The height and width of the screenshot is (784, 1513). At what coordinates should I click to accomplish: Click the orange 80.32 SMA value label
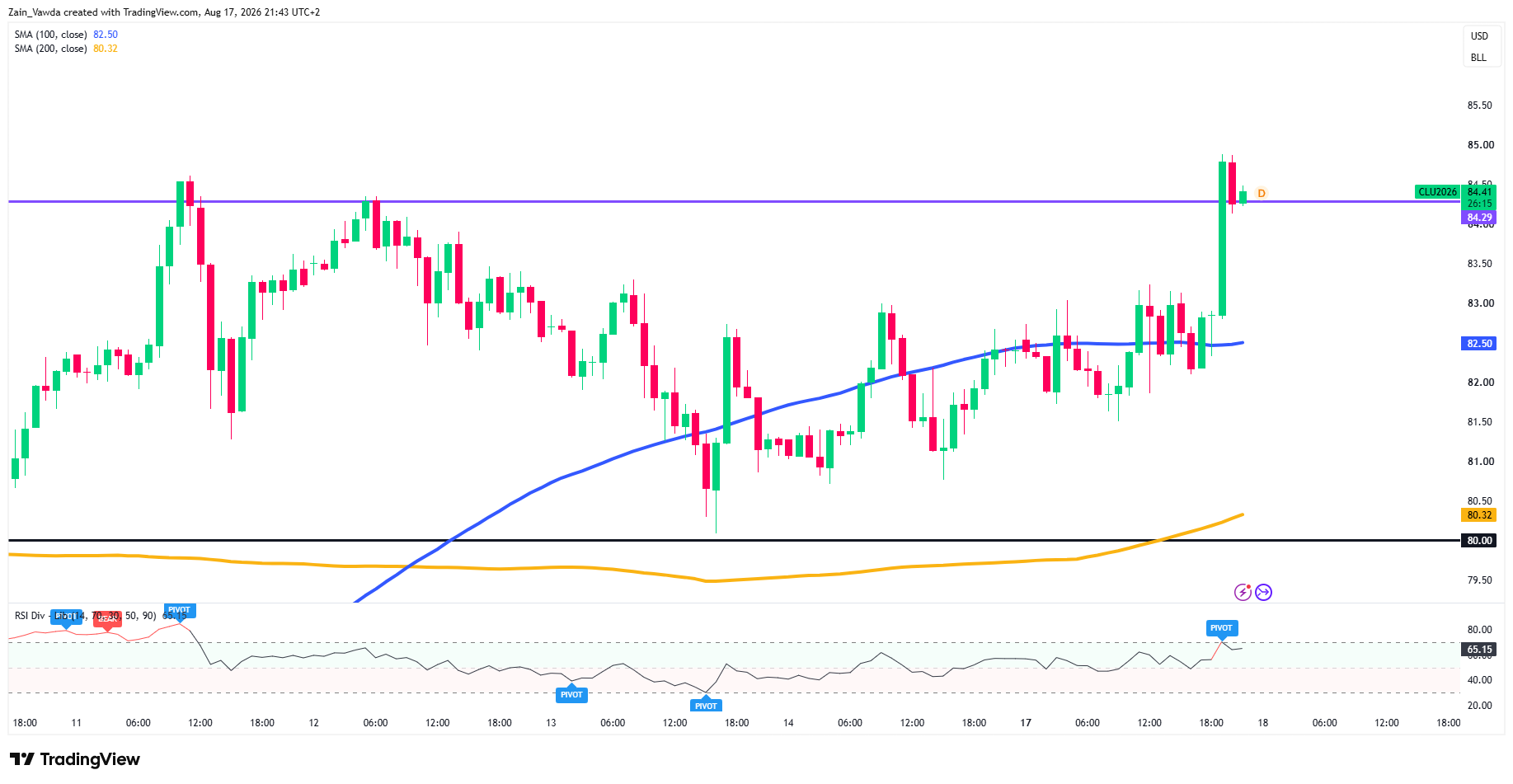click(1479, 515)
